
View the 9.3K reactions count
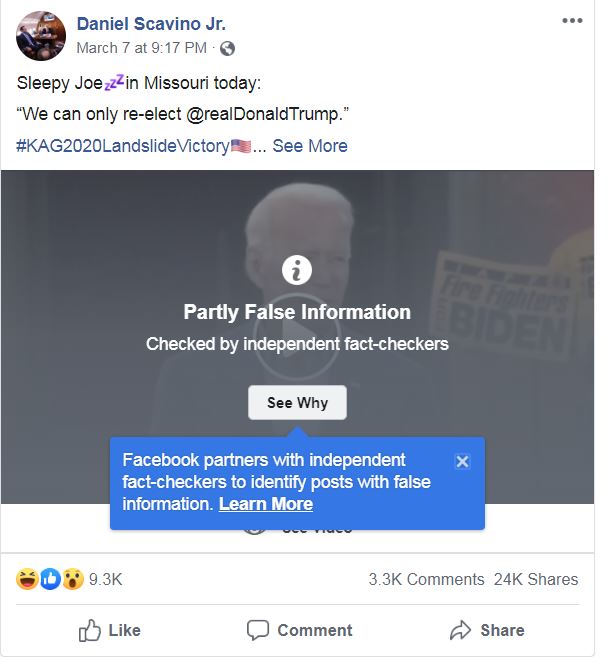[105, 579]
